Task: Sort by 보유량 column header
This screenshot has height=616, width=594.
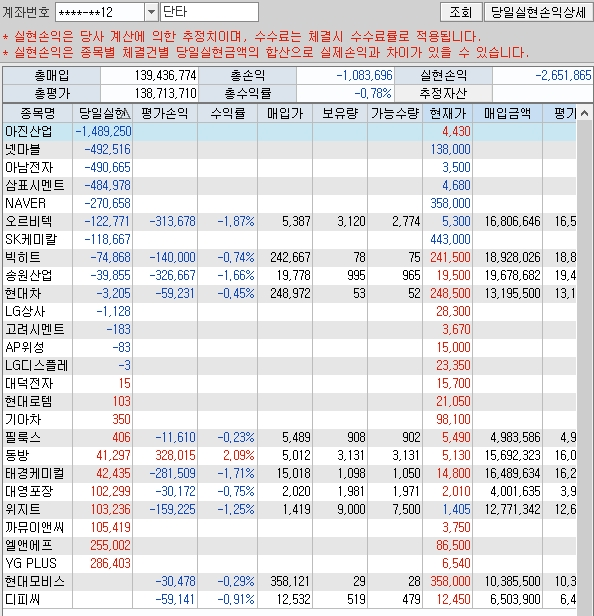Action: click(340, 114)
